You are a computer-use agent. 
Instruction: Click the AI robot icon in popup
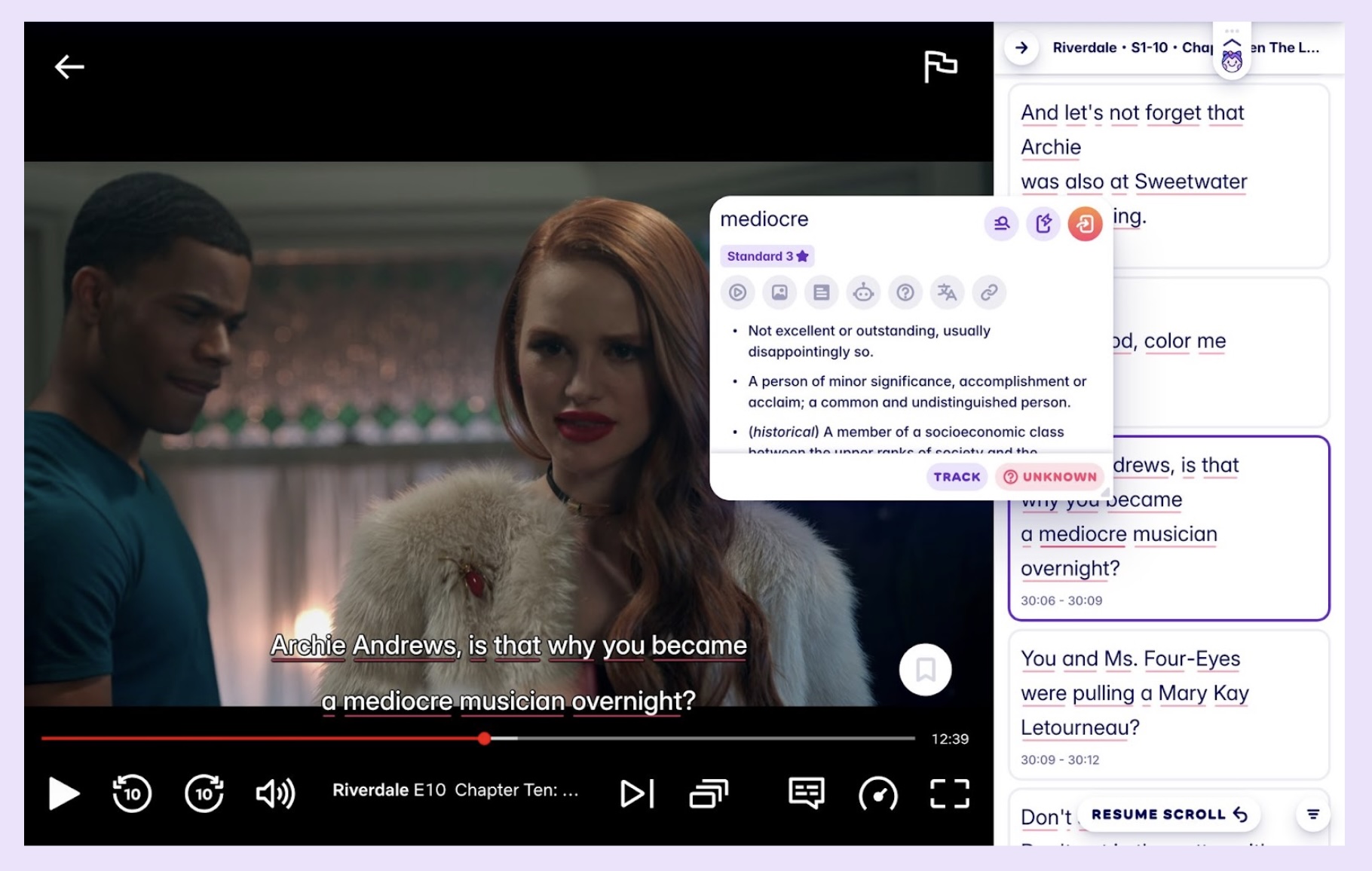[863, 292]
